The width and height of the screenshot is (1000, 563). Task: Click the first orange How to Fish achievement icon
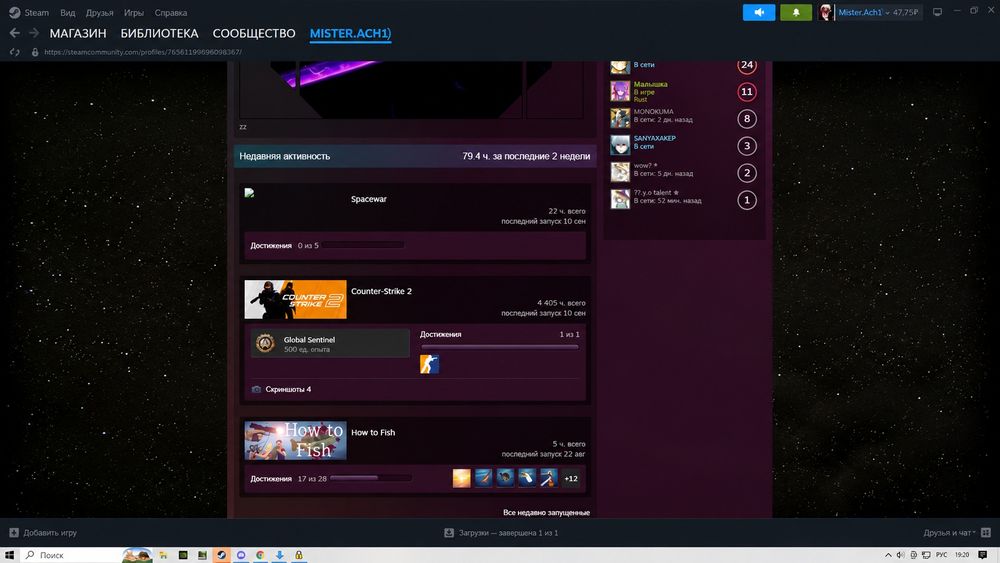462,478
